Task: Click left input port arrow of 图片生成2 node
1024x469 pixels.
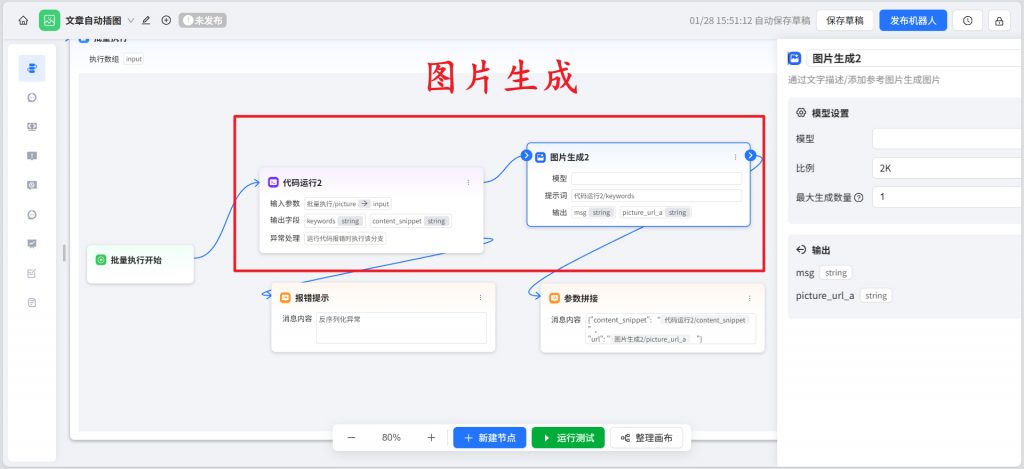Action: click(x=526, y=155)
